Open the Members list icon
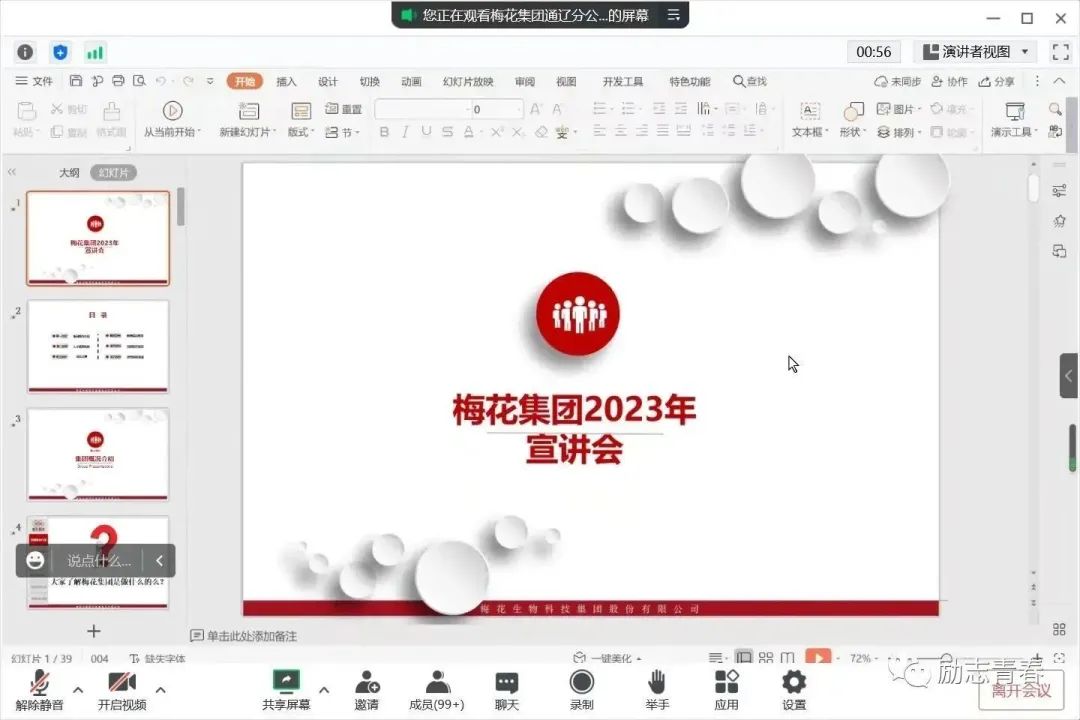This screenshot has height=720, width=1080. pos(437,682)
